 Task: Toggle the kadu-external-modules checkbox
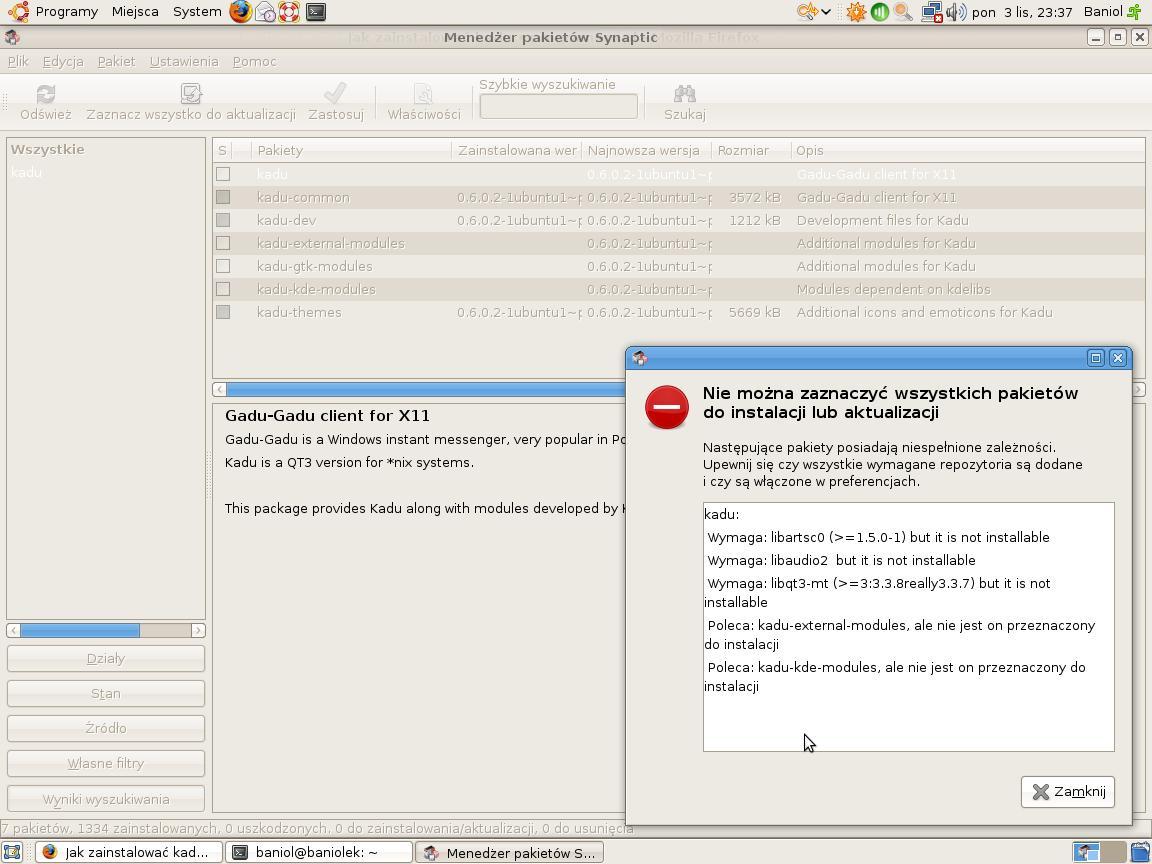click(223, 243)
